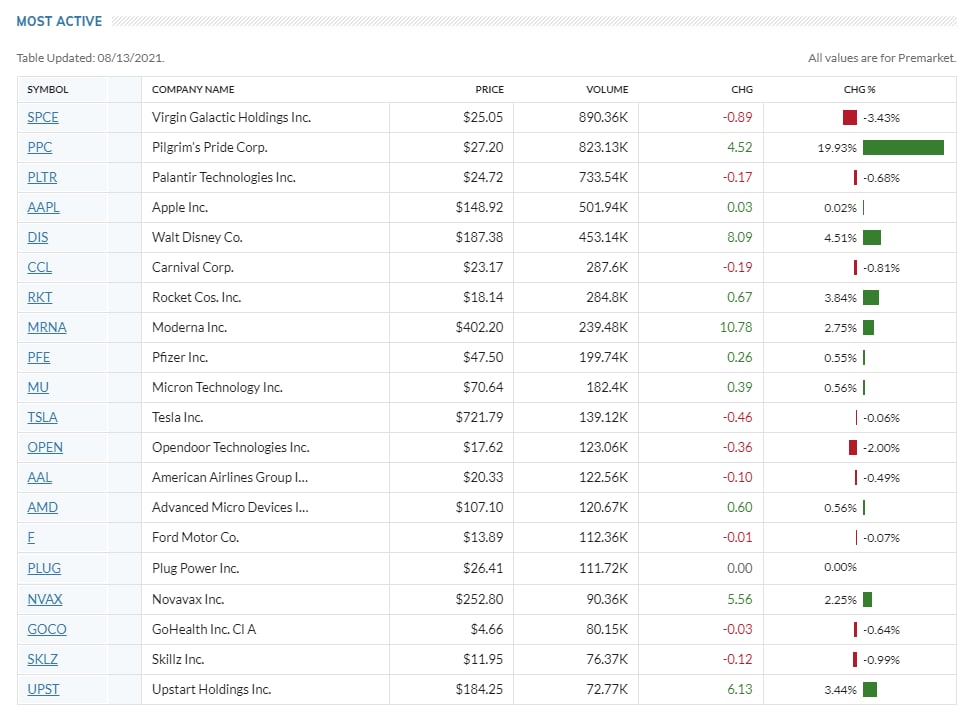Click the 890.36K volume value
This screenshot has width=968, height=717.
[603, 117]
